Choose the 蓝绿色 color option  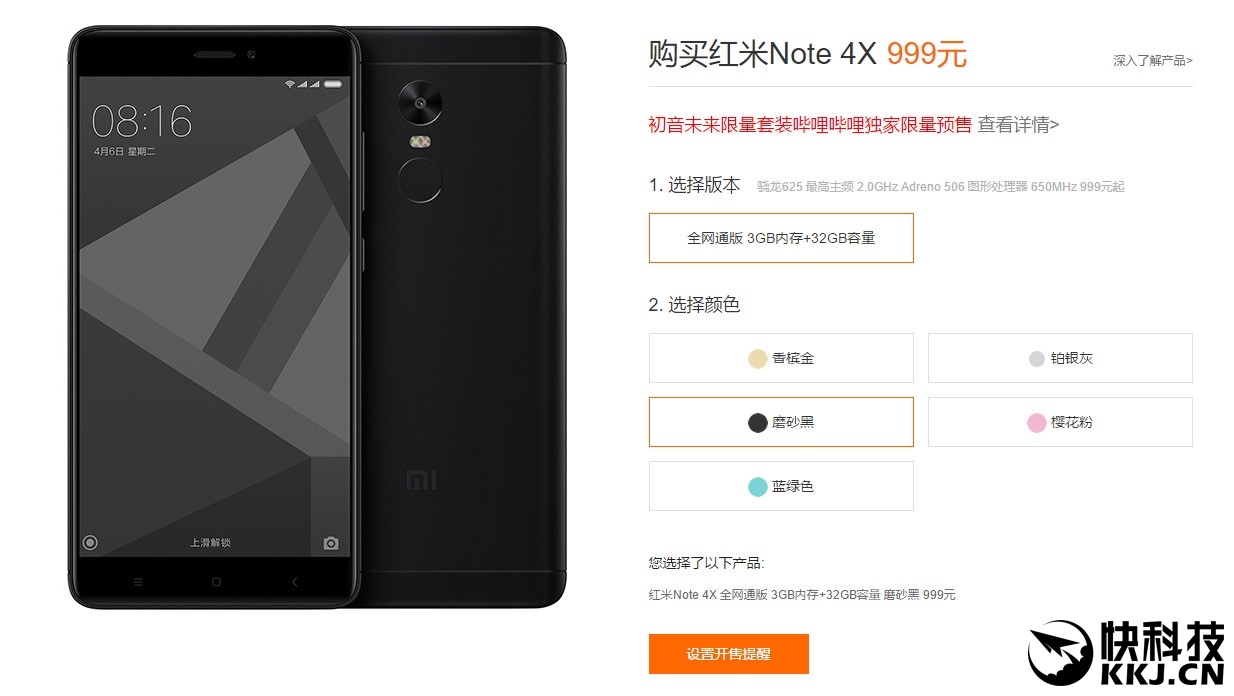(781, 486)
